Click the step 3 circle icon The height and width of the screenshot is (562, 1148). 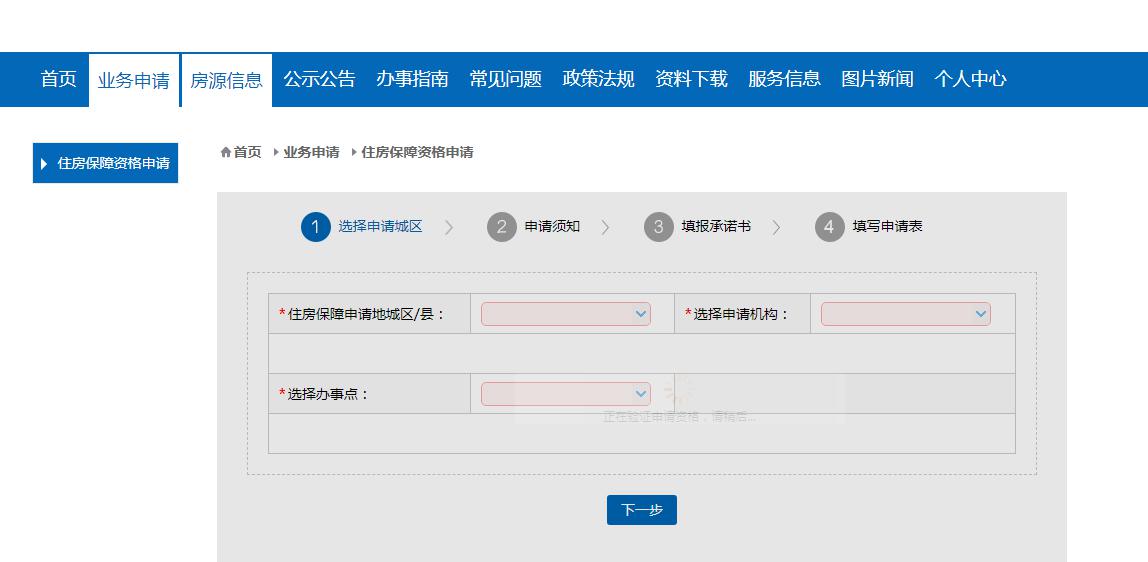click(x=658, y=227)
